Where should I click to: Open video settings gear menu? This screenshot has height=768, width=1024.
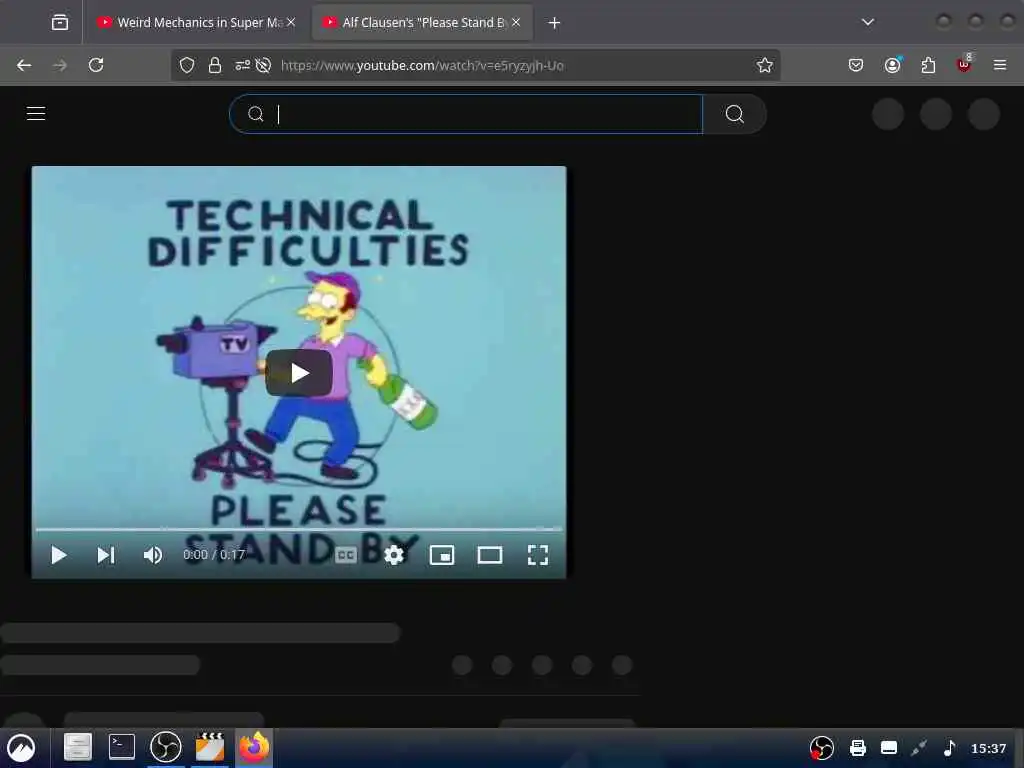394,555
